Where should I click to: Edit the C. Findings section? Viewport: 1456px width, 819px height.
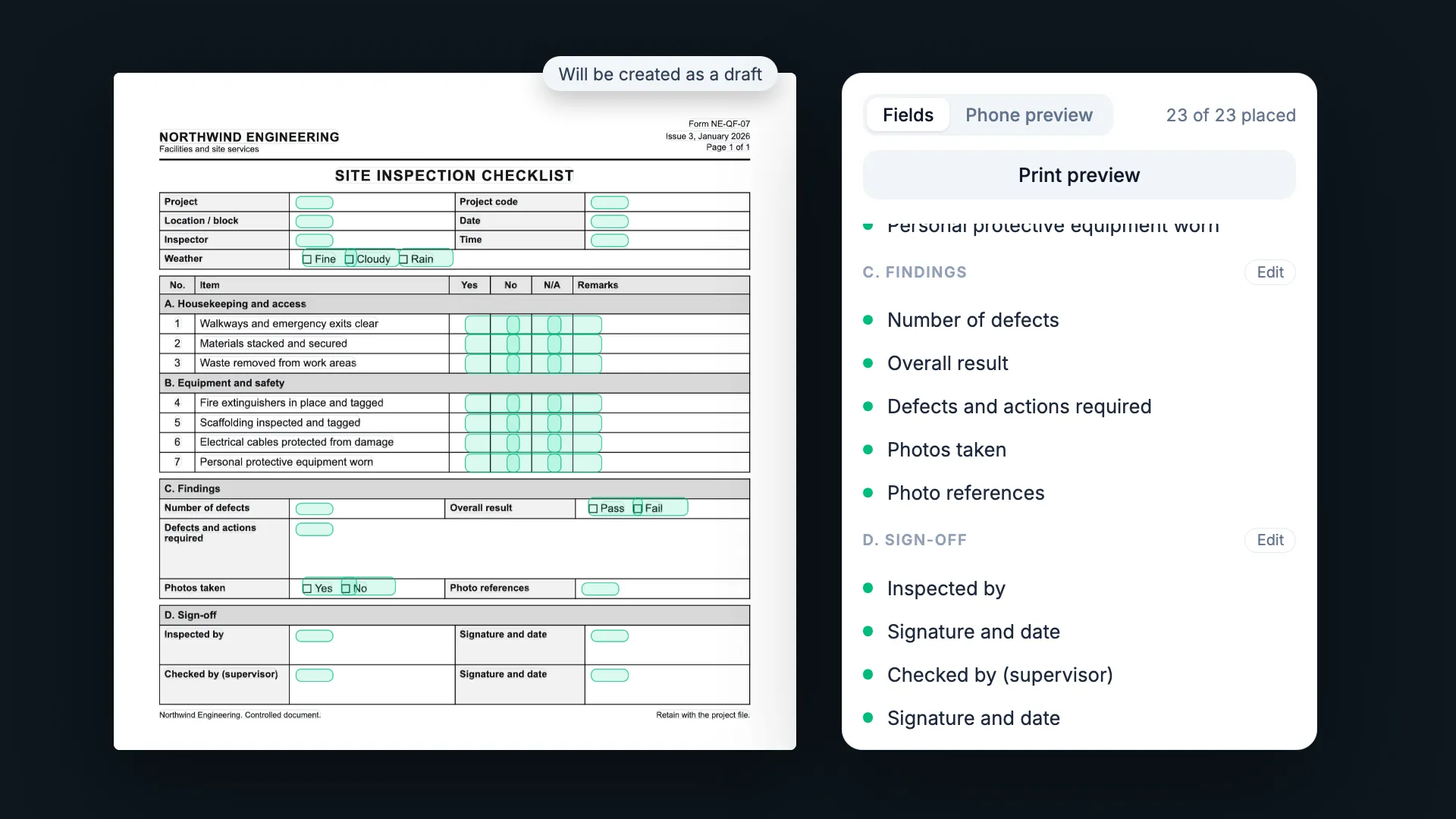[1270, 272]
